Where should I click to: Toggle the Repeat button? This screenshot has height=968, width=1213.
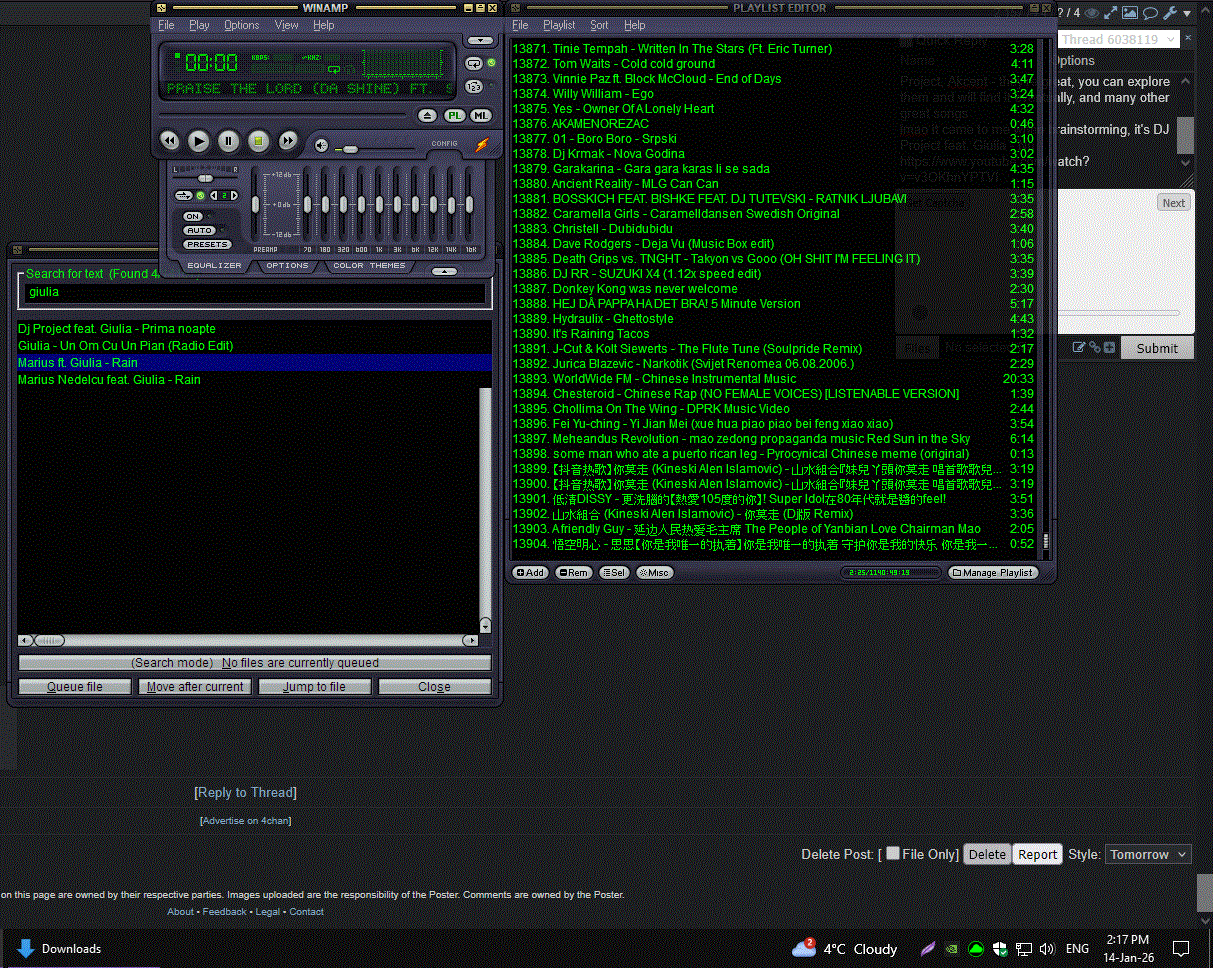coord(474,64)
